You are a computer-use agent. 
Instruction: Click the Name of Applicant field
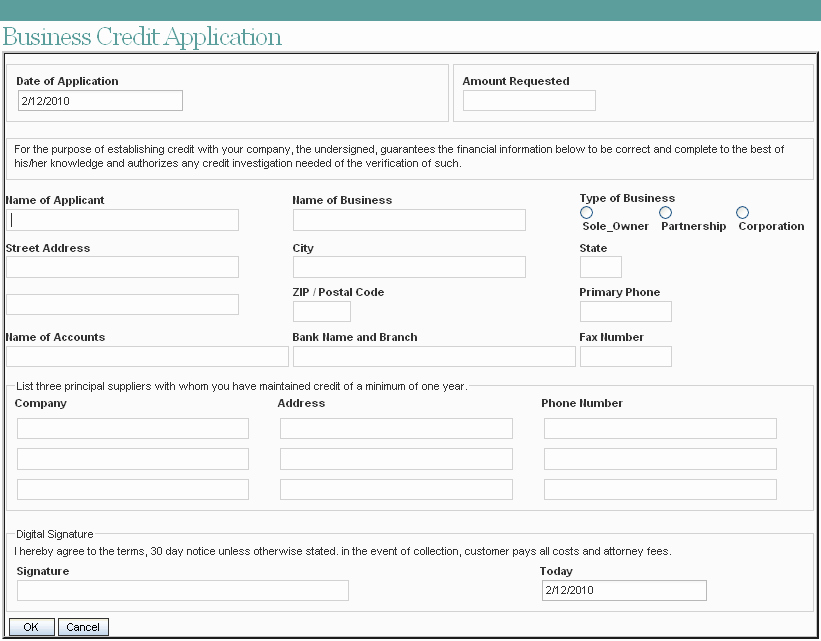(122, 220)
